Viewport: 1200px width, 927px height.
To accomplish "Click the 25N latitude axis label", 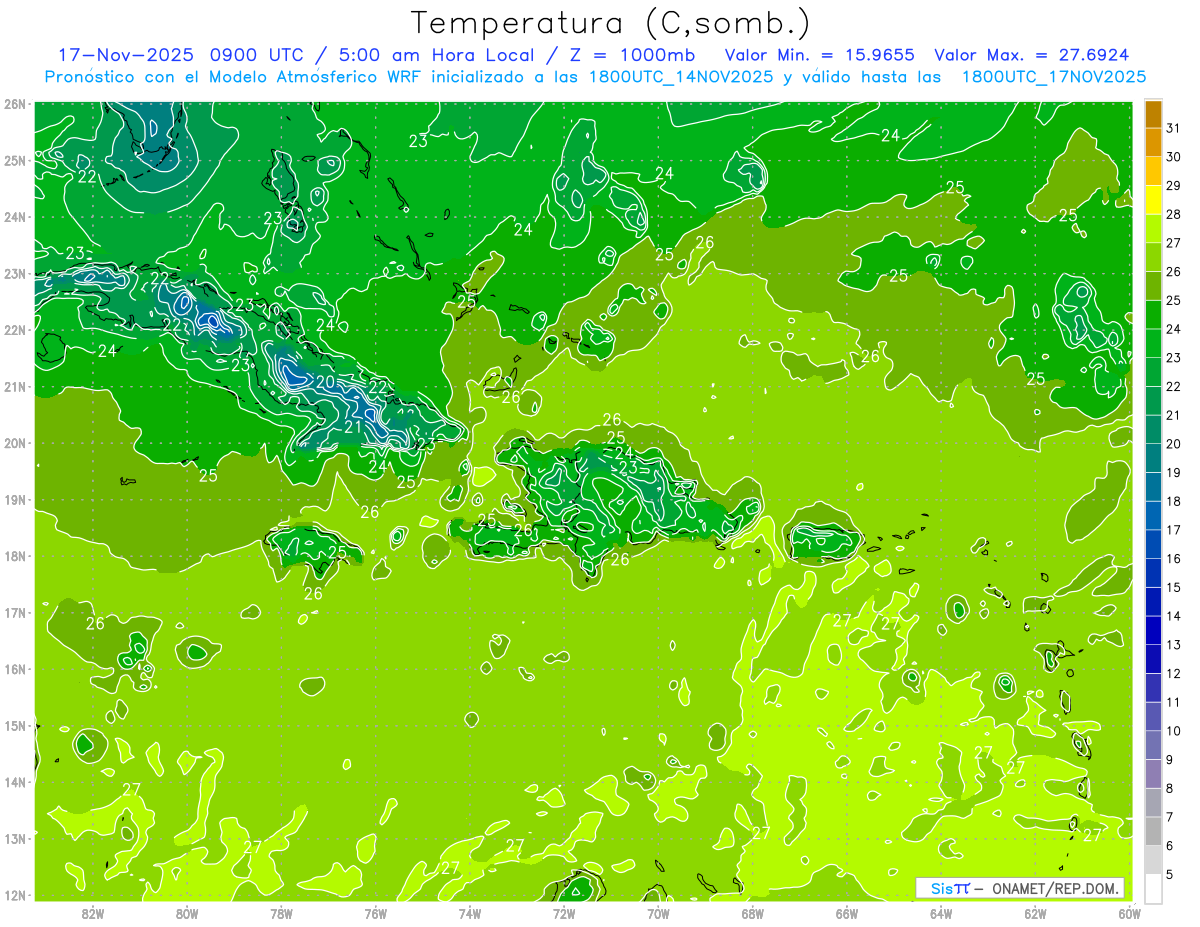I will (x=16, y=160).
